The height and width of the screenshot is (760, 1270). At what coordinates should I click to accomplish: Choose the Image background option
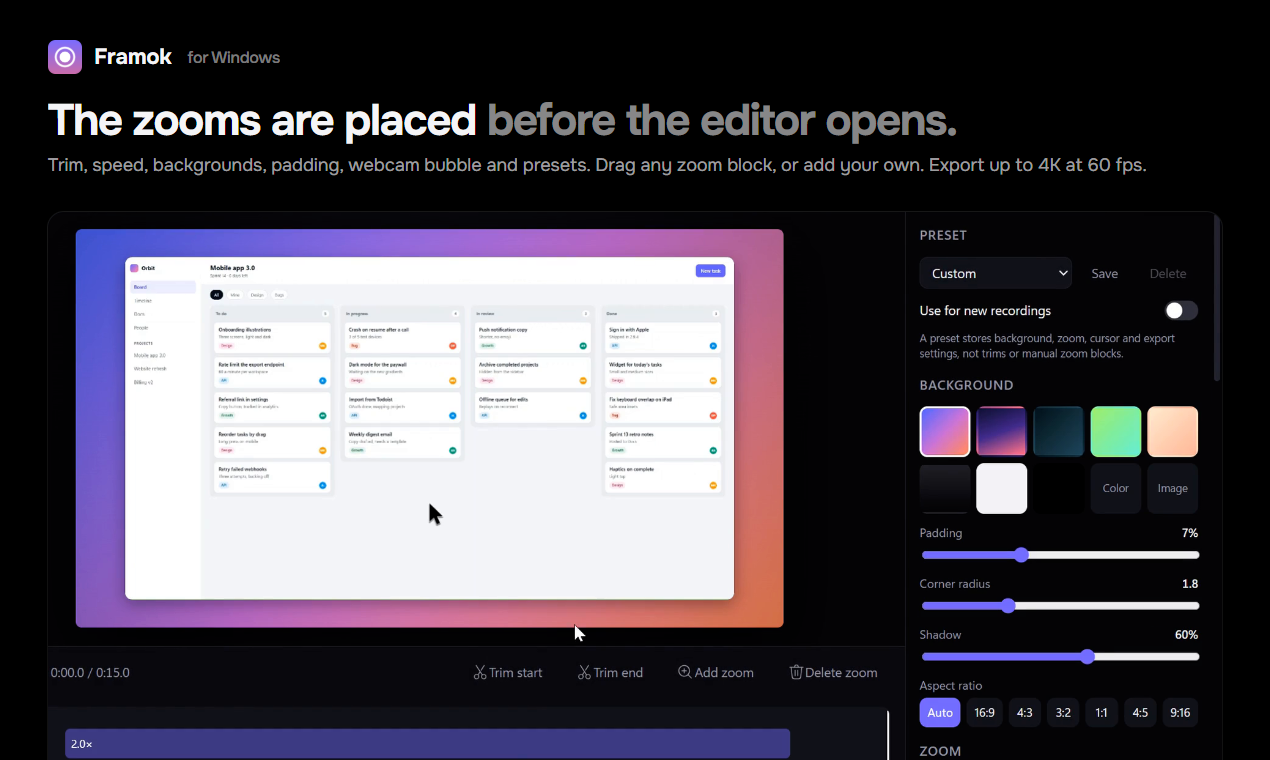coord(1172,488)
